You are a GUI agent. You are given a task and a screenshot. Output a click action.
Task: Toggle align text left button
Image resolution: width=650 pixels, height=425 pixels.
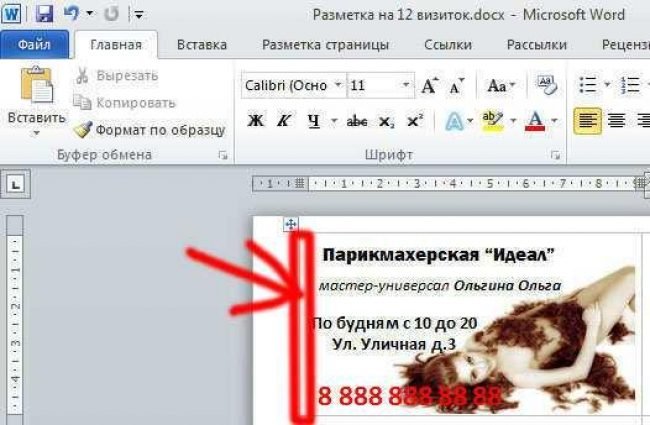tap(587, 121)
